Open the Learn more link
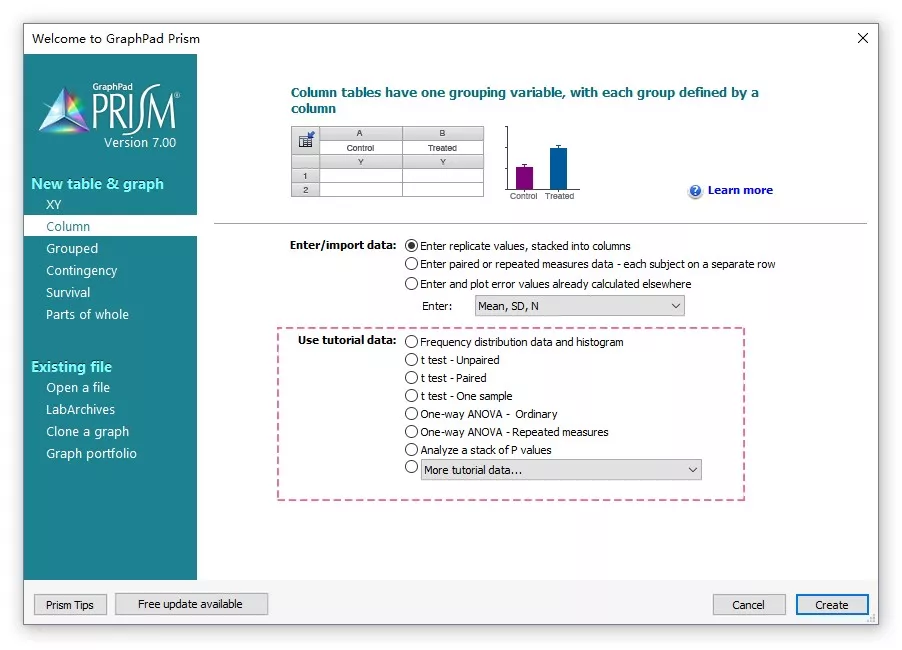Image resolution: width=902 pixels, height=650 pixels. pyautogui.click(x=740, y=190)
